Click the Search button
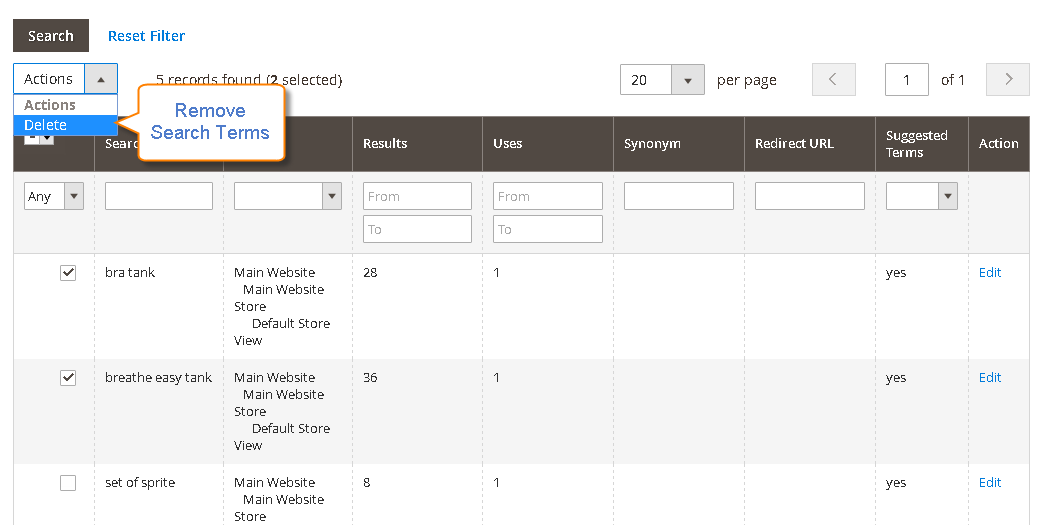The height and width of the screenshot is (525, 1043). tap(51, 36)
